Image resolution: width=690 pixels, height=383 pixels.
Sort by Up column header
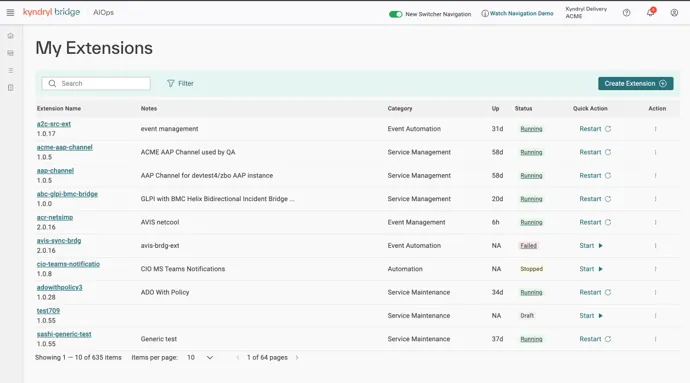coord(495,108)
